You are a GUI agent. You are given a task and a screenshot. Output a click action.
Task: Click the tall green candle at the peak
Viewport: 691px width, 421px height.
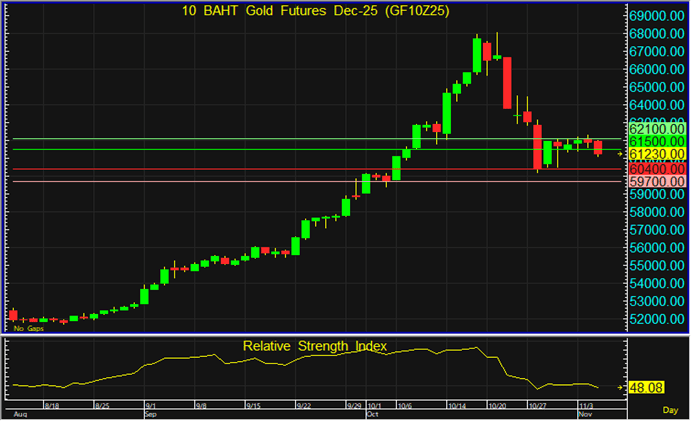tap(477, 55)
